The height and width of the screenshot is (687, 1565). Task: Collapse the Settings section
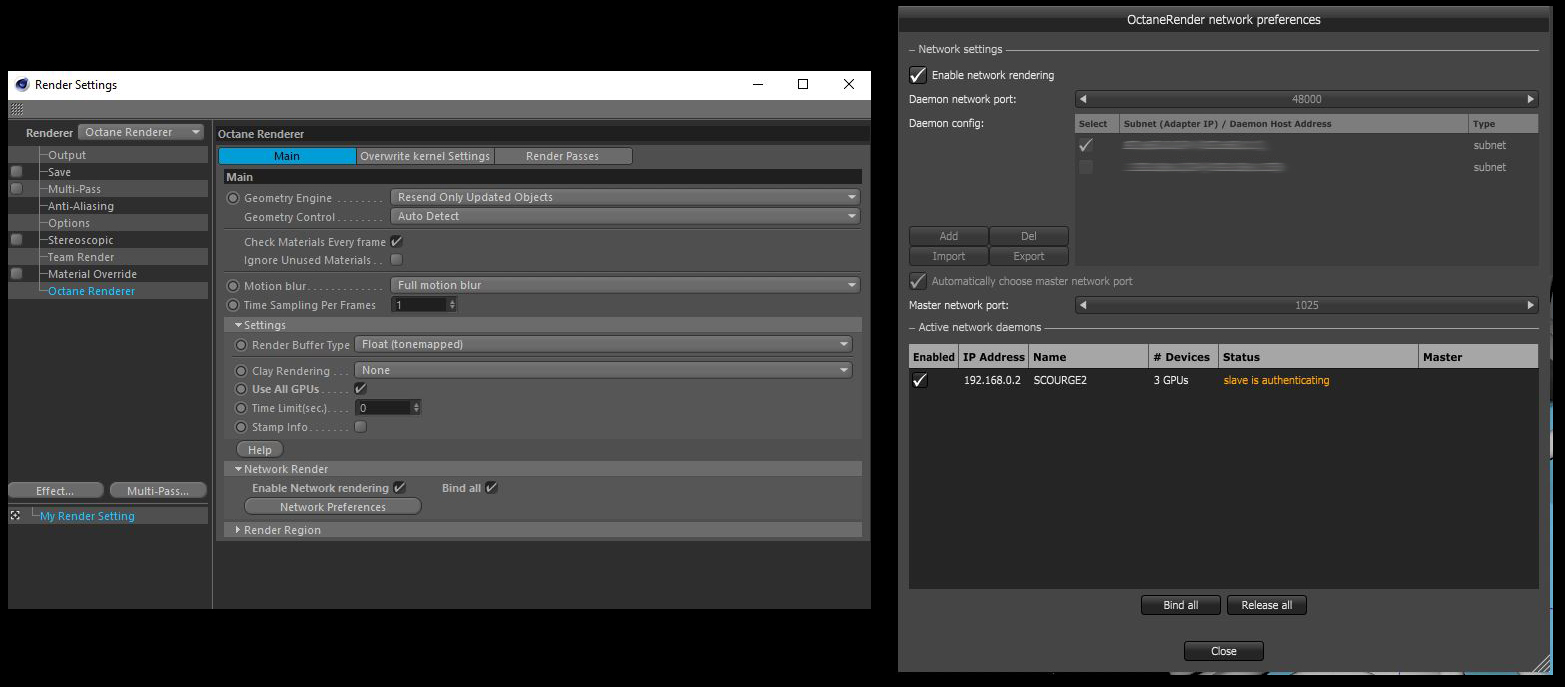pos(239,325)
